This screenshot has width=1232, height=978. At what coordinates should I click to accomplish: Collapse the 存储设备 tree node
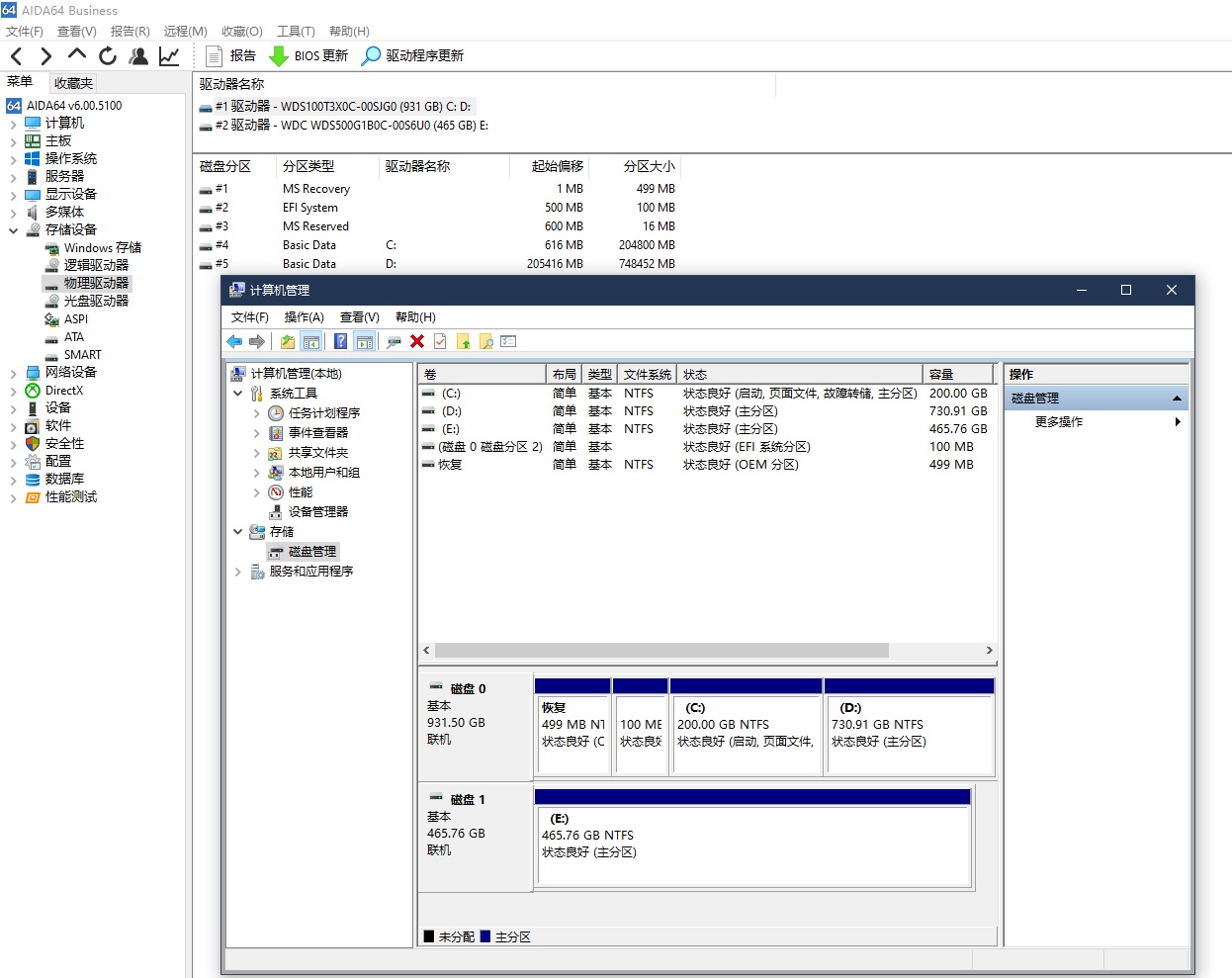click(x=13, y=230)
